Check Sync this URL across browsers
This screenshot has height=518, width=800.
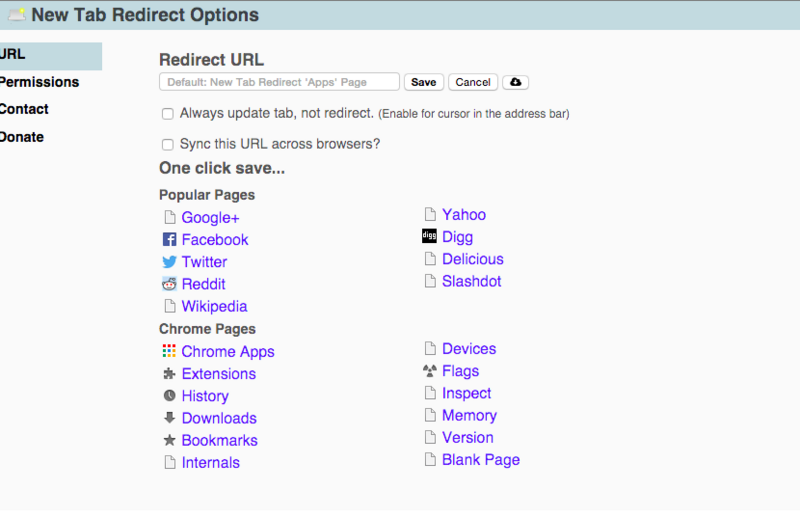click(x=167, y=144)
